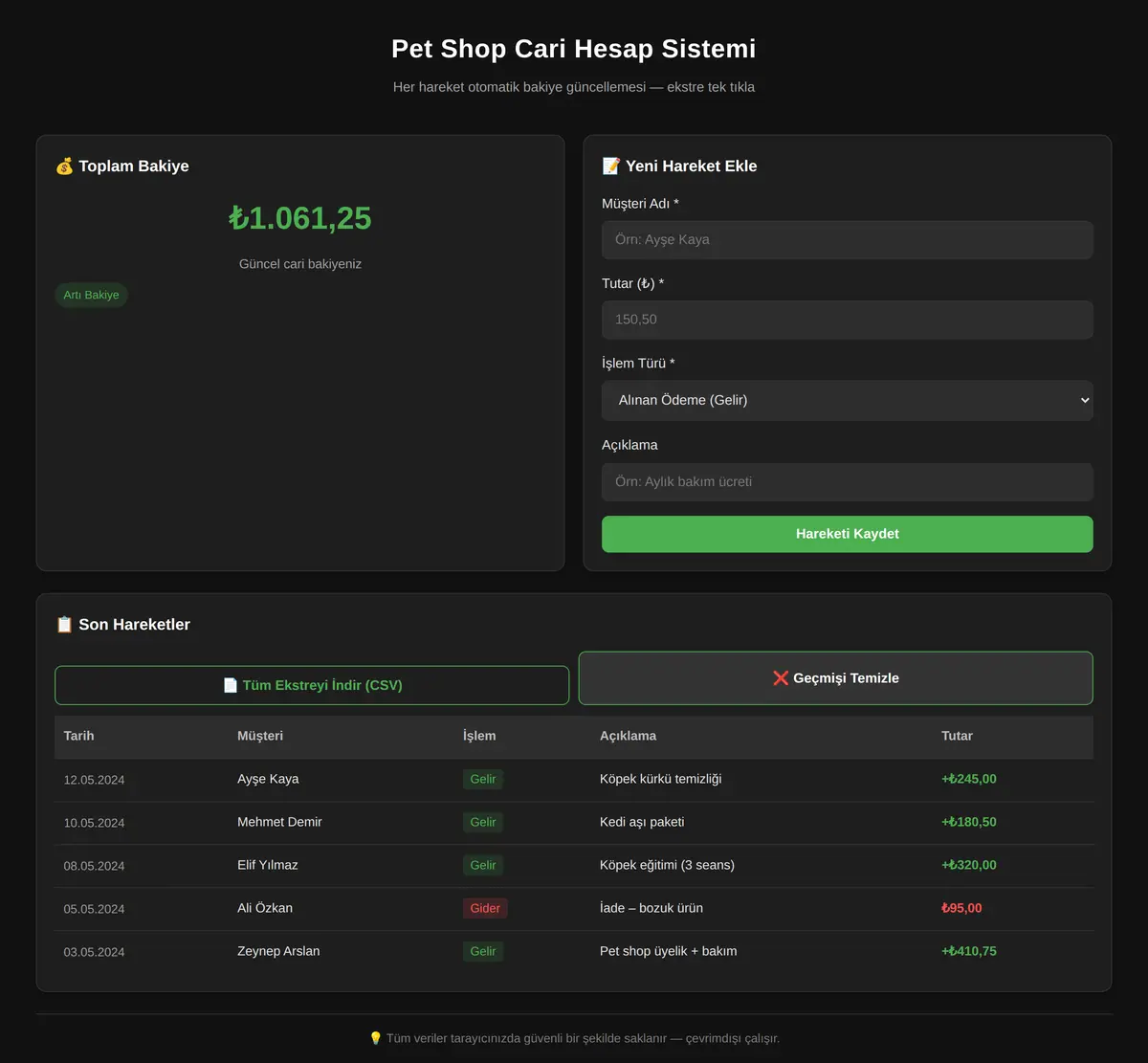
Task: Click the clipboard icon beside Son Hareketler
Action: coord(64,625)
